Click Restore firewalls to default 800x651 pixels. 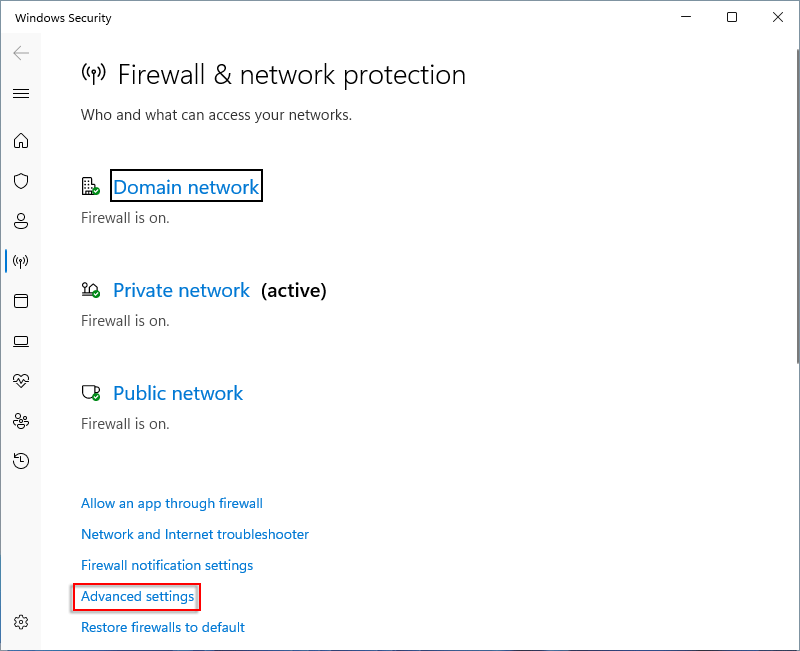163,627
